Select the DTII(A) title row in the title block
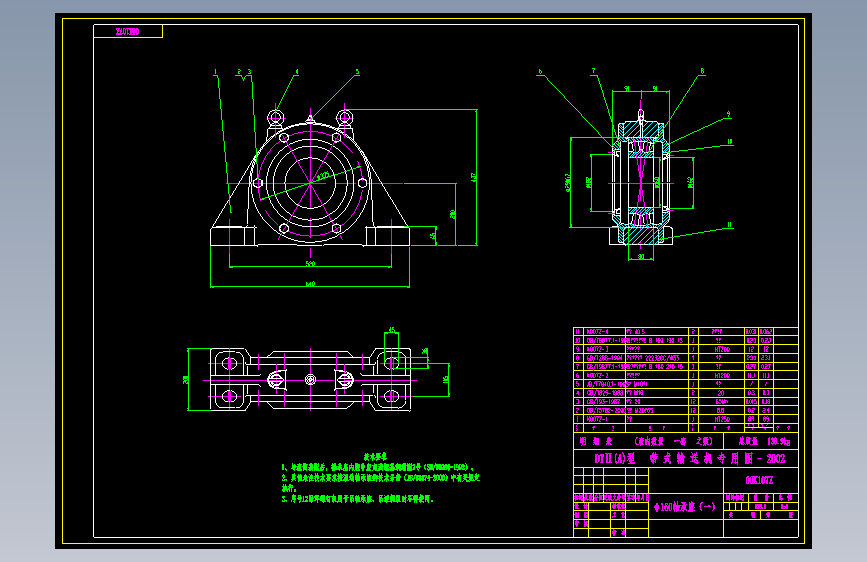This screenshot has width=867, height=562. (x=686, y=459)
